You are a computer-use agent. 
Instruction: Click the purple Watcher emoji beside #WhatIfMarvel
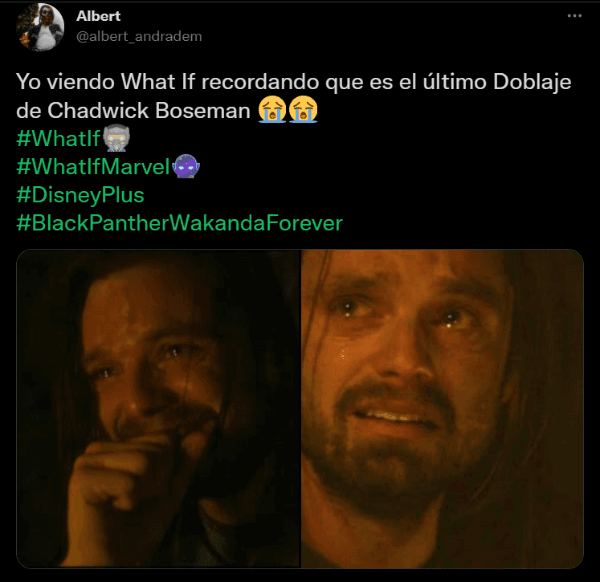[x=186, y=166]
